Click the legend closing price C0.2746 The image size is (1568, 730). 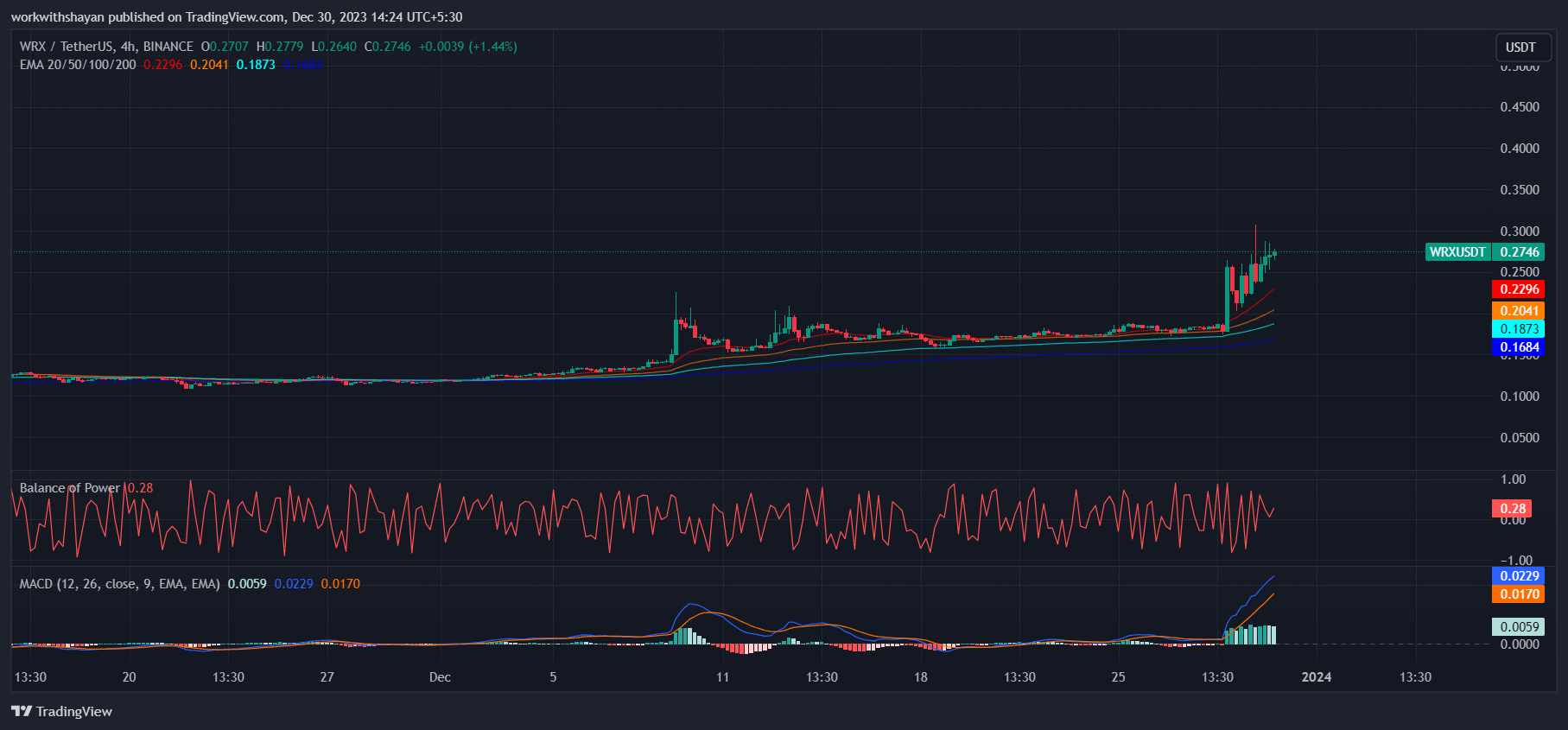(388, 47)
